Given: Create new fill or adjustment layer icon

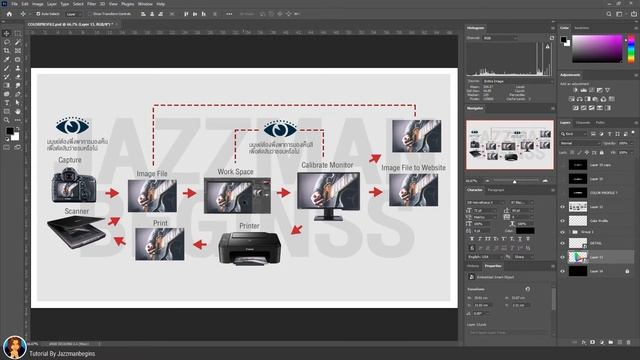Looking at the screenshot, I should pyautogui.click(x=602, y=342).
